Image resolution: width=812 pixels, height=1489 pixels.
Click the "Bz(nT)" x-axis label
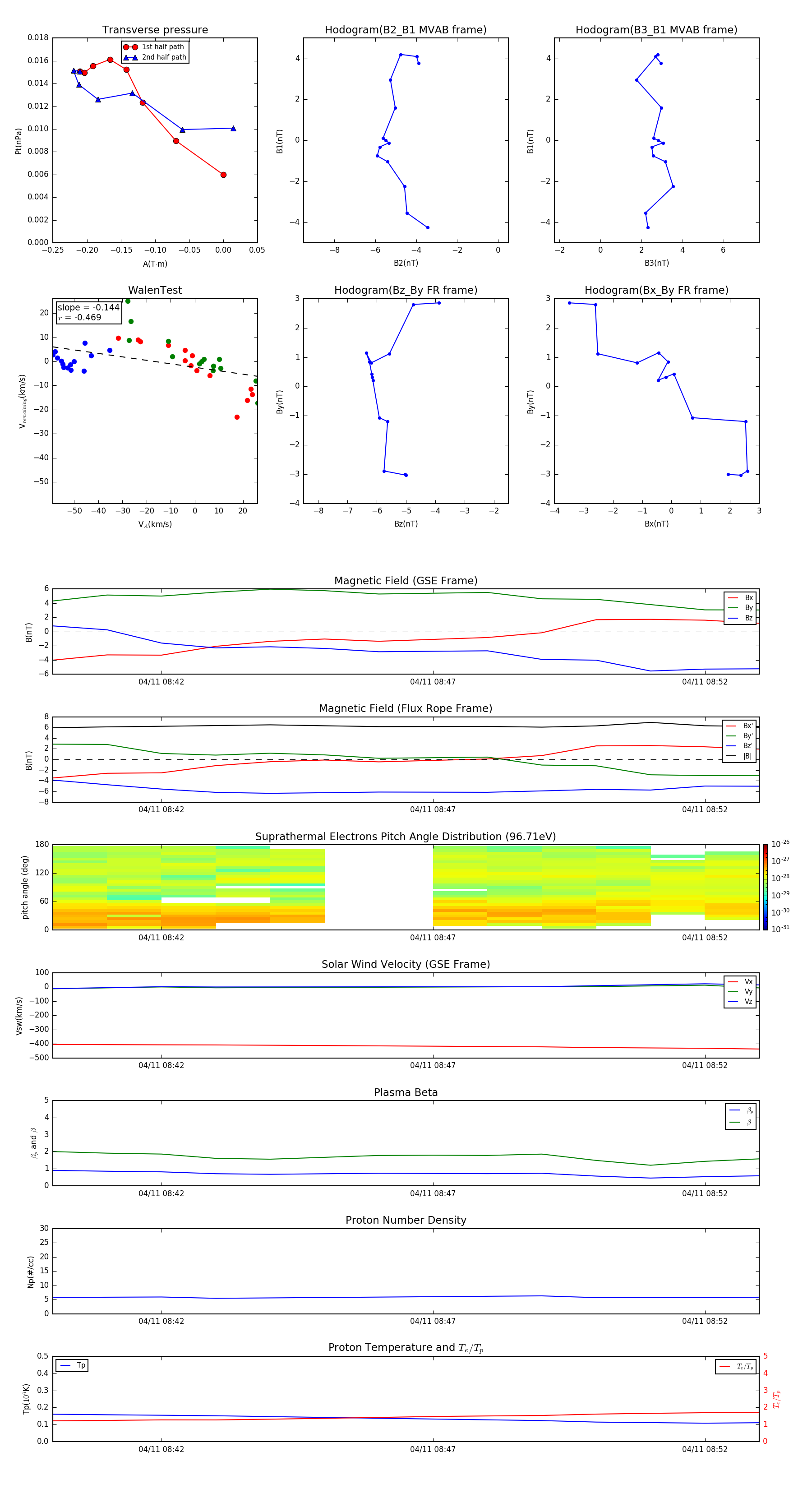(x=406, y=524)
